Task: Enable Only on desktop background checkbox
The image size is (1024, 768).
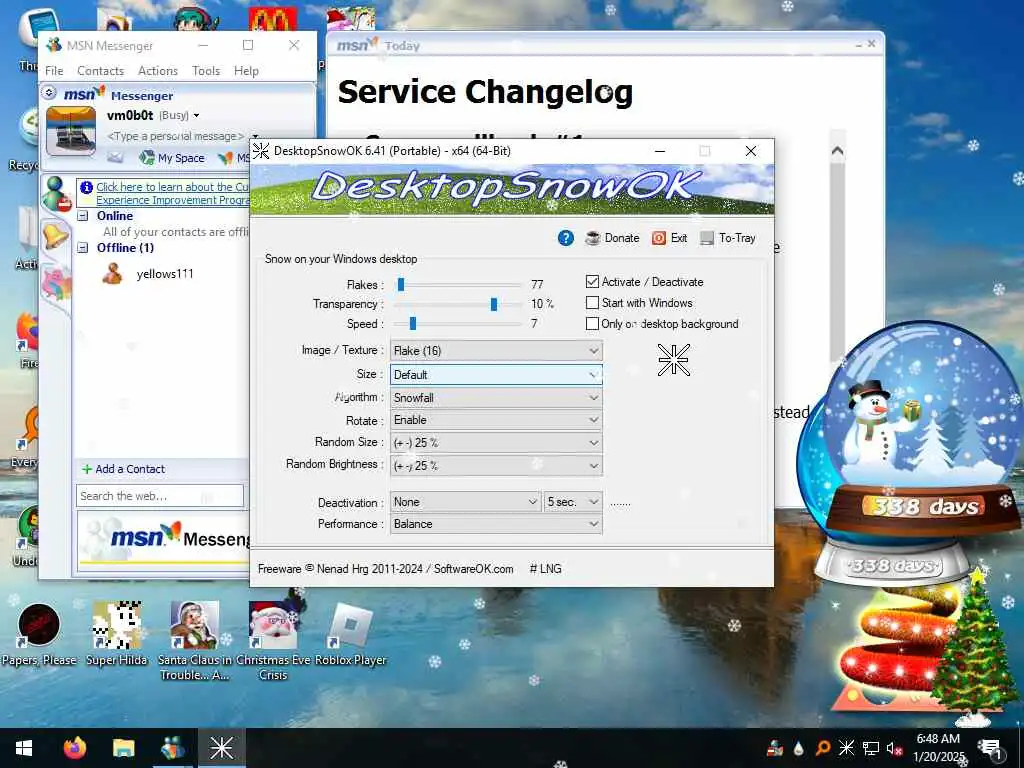Action: point(592,323)
